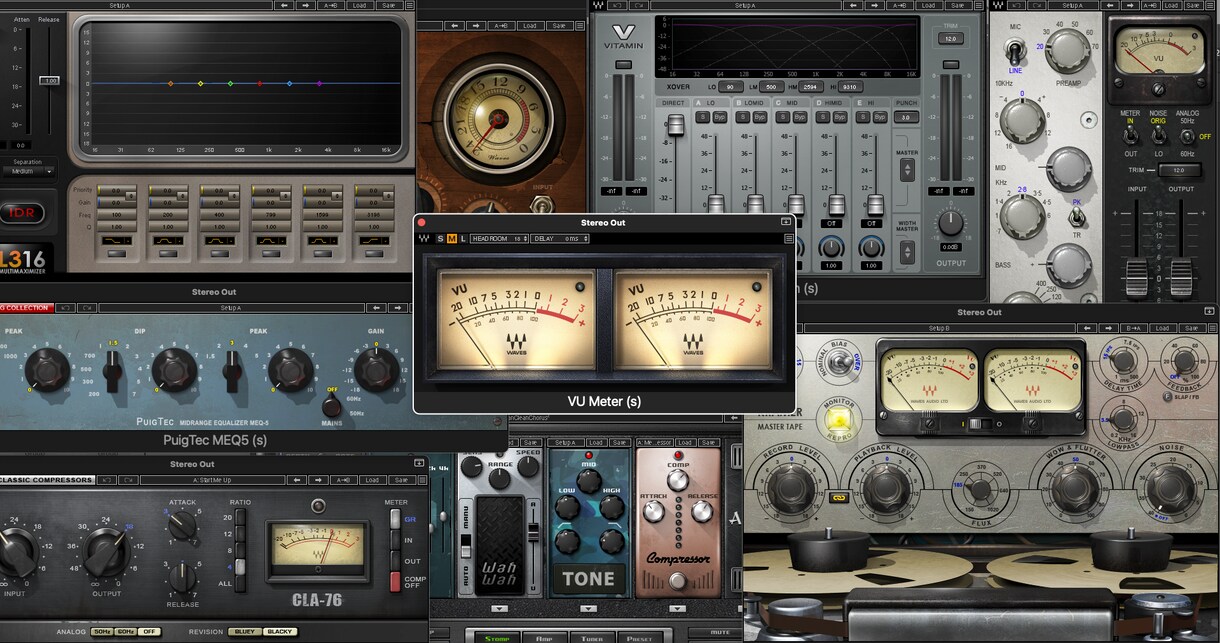Select ratio 20 on CLA-76
Viewport: 1220px width, 643px height.
(x=240, y=517)
